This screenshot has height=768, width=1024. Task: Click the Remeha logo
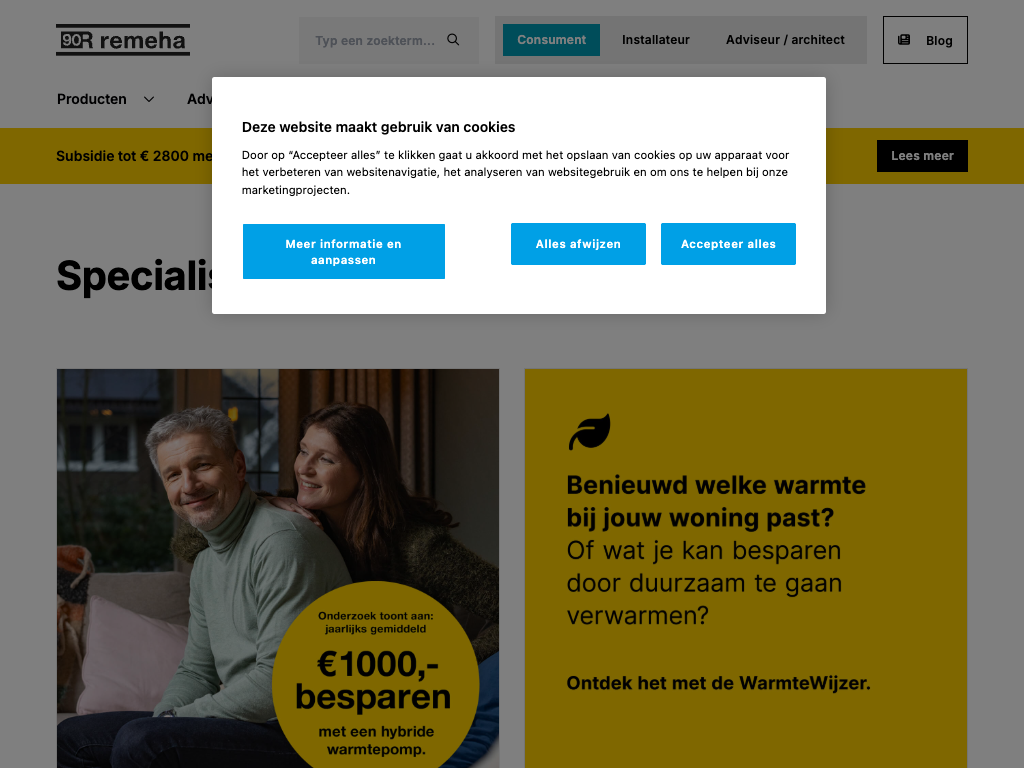coord(123,40)
